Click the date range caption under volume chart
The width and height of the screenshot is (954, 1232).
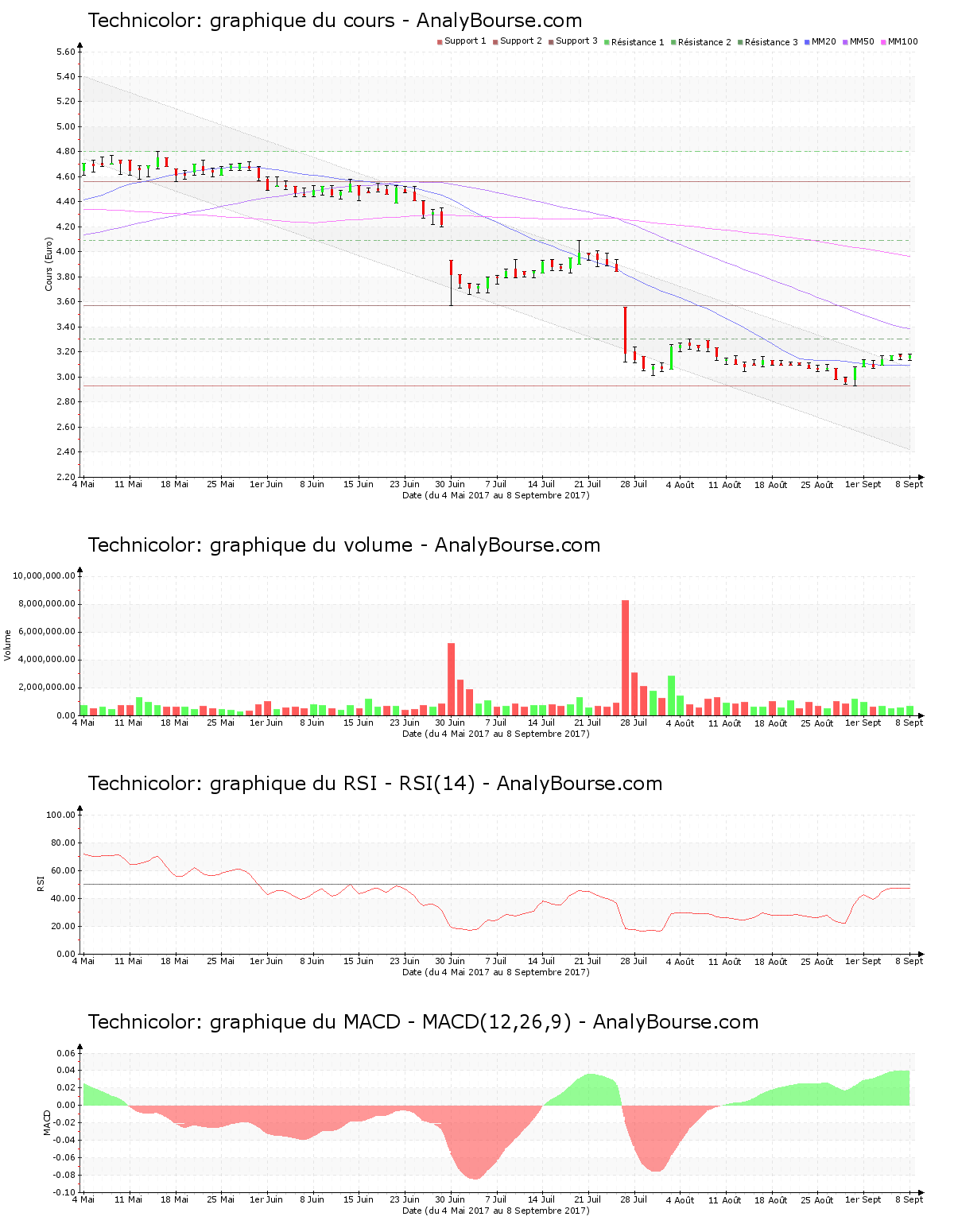(x=496, y=734)
